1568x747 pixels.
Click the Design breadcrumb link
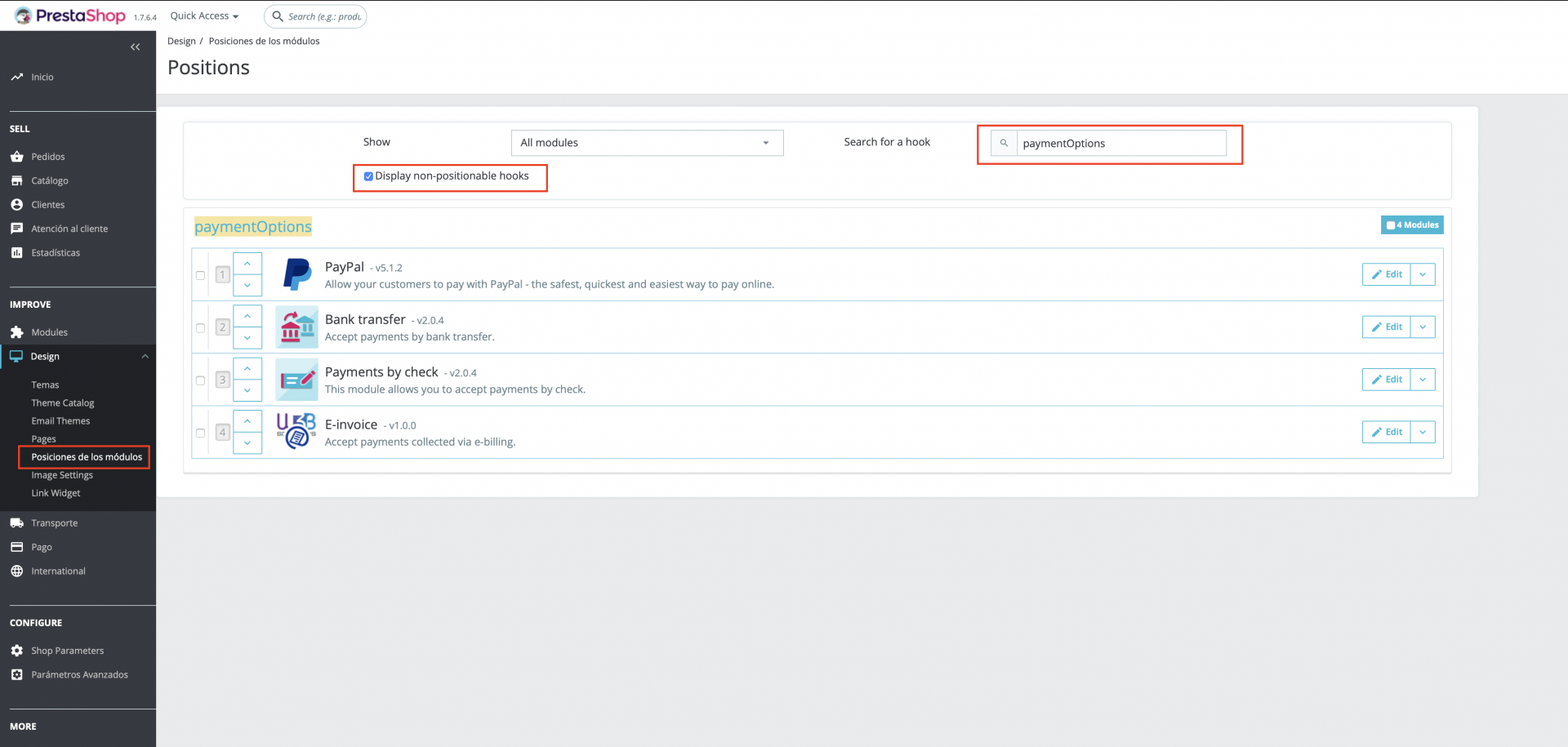coord(181,41)
